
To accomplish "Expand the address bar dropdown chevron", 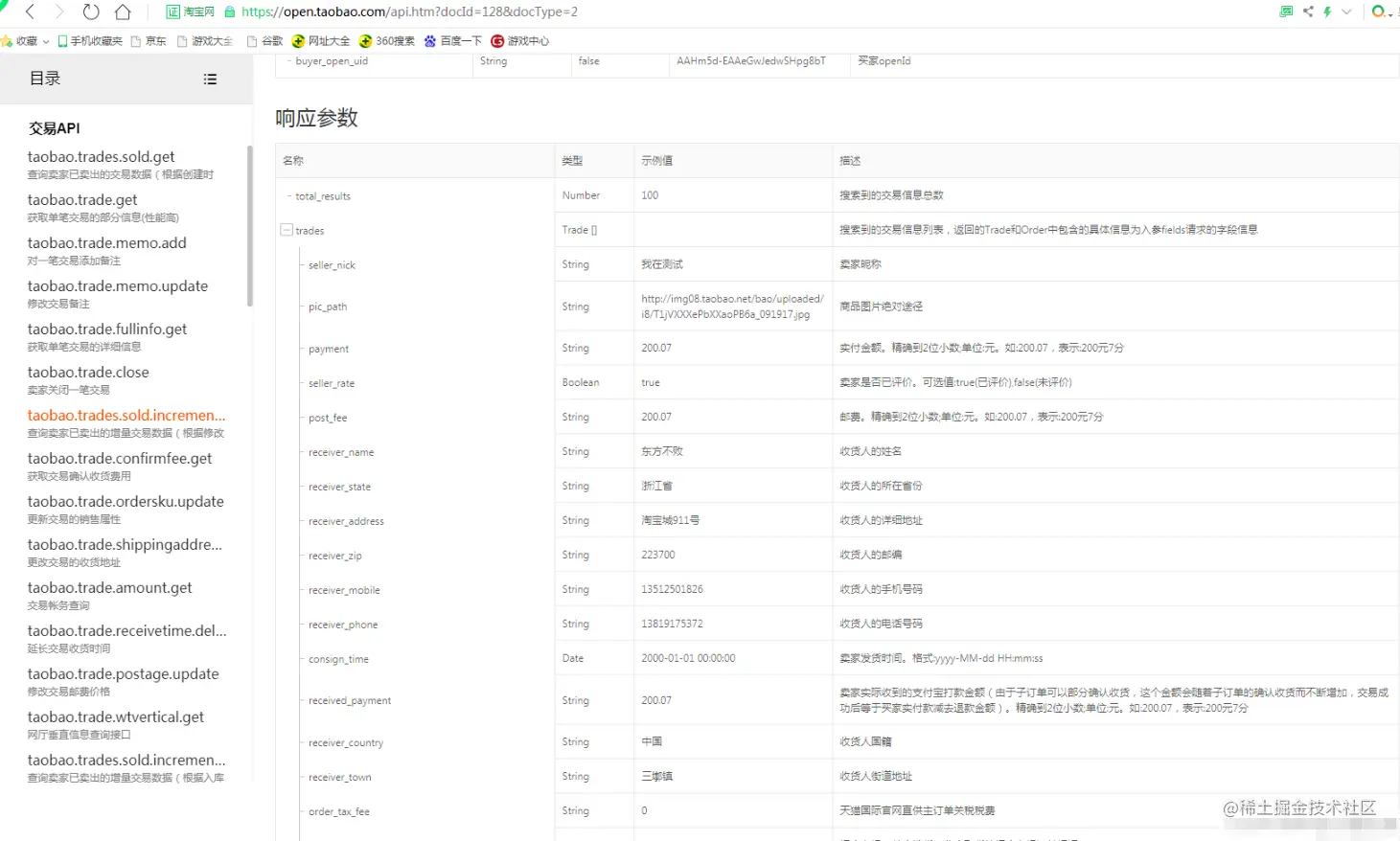I will click(1346, 11).
